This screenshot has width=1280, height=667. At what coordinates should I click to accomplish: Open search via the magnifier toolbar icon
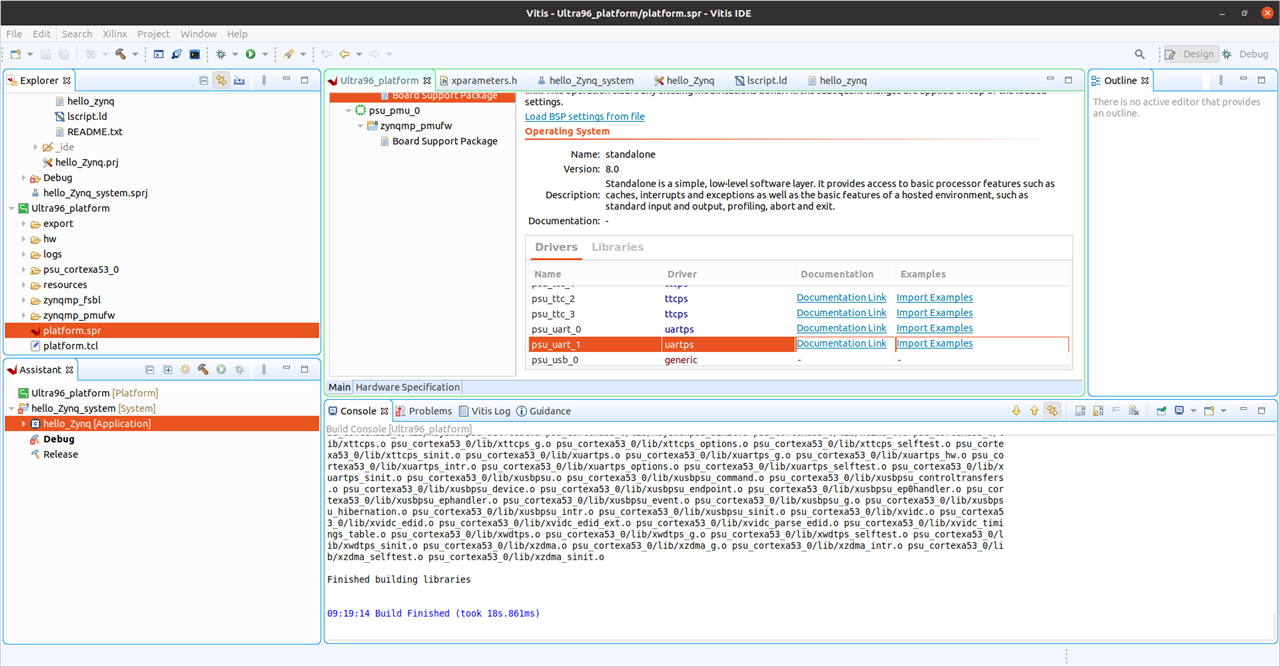[1140, 54]
